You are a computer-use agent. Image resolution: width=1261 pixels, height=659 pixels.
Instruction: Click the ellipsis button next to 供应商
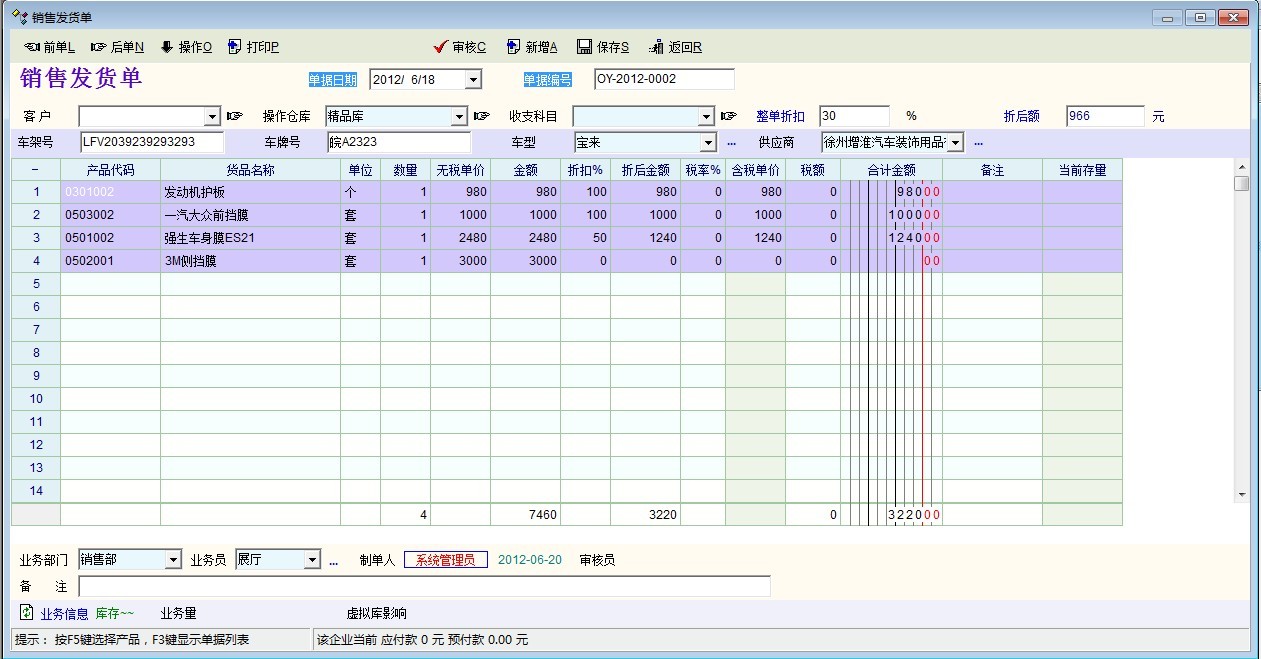point(978,143)
